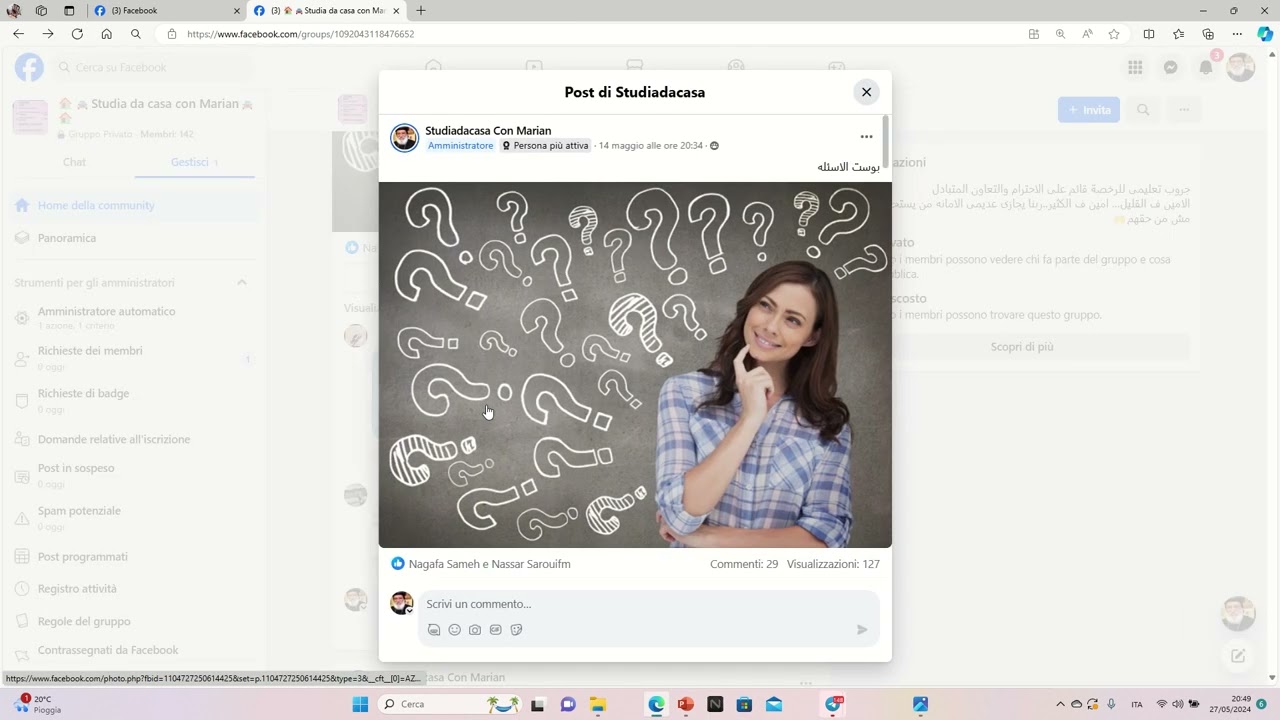1280x720 pixels.
Task: Open Amministratore automatico
Action: [x=133, y=317]
